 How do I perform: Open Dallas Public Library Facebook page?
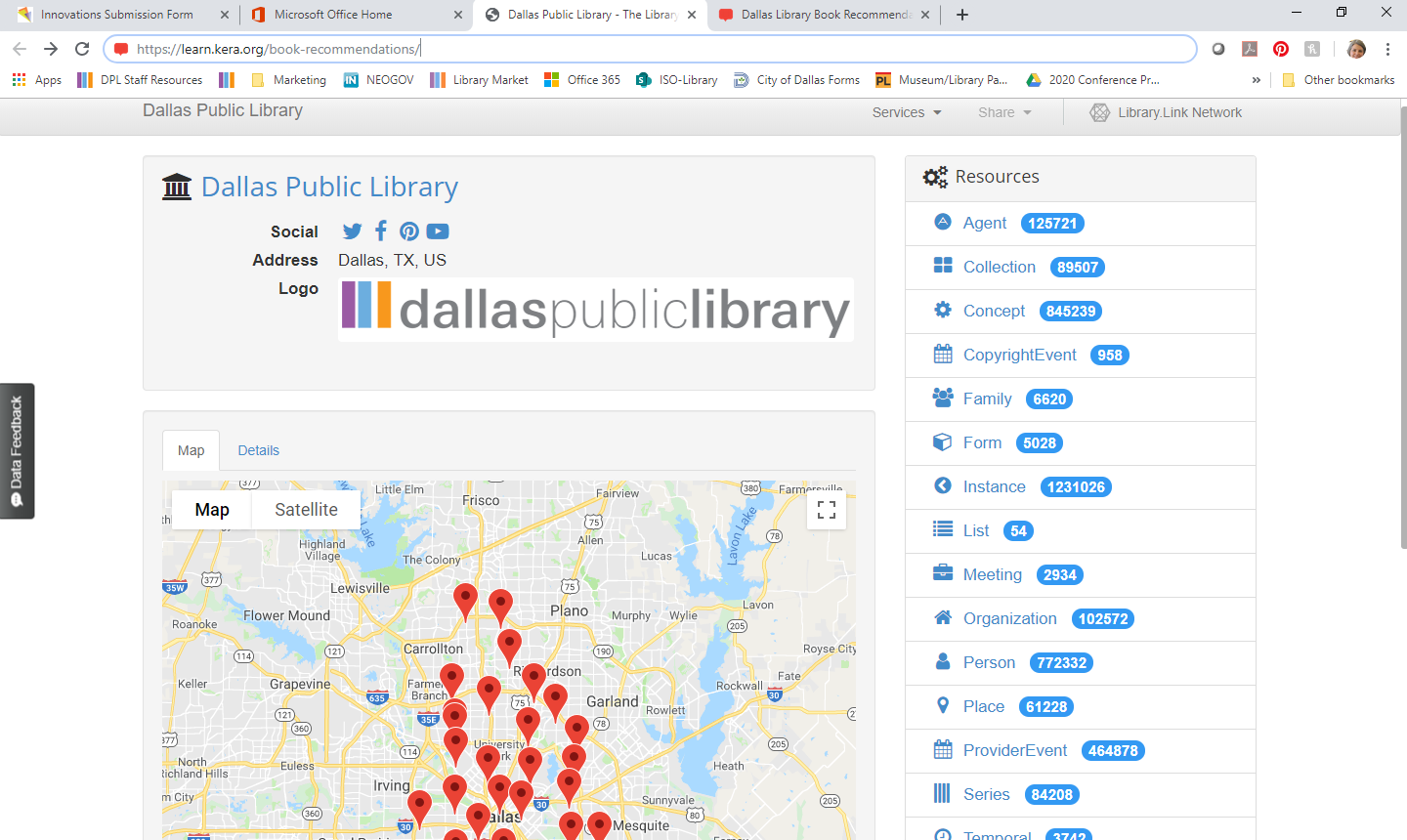click(x=381, y=231)
